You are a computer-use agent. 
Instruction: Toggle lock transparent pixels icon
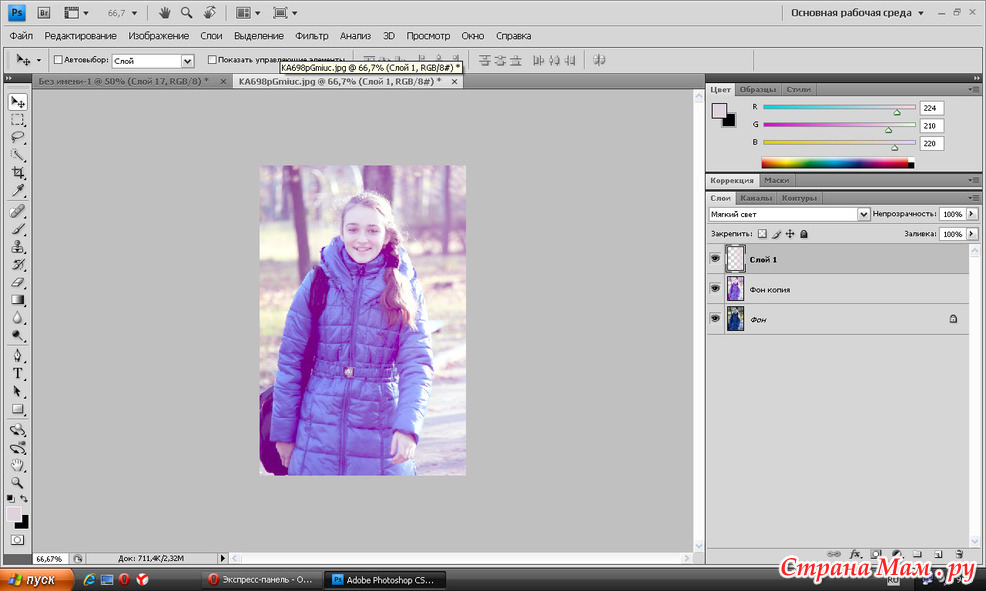point(762,234)
